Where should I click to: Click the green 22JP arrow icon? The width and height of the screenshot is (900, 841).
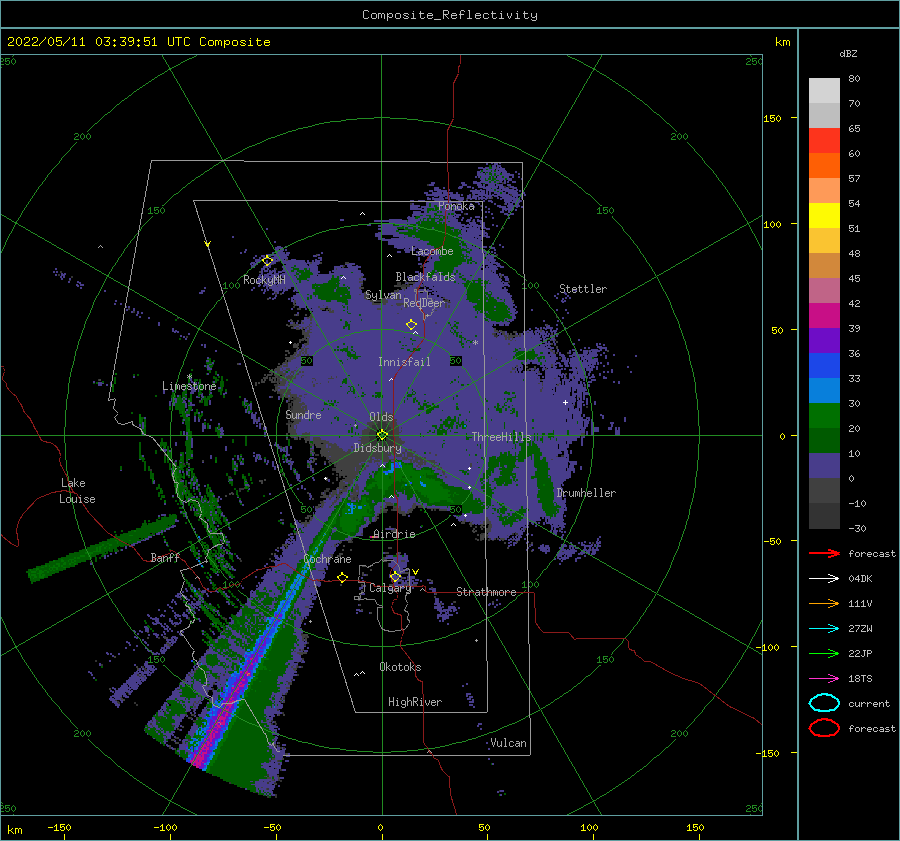[x=824, y=653]
